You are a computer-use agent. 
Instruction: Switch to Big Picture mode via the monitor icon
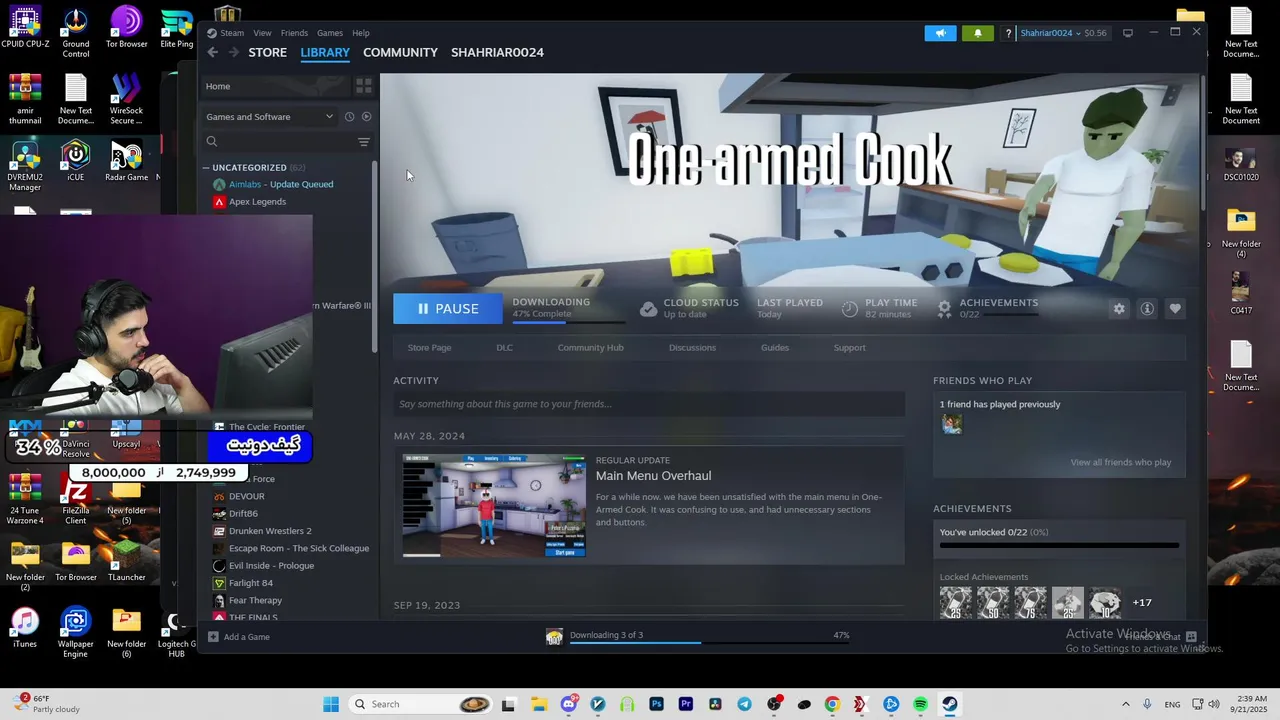[1128, 33]
